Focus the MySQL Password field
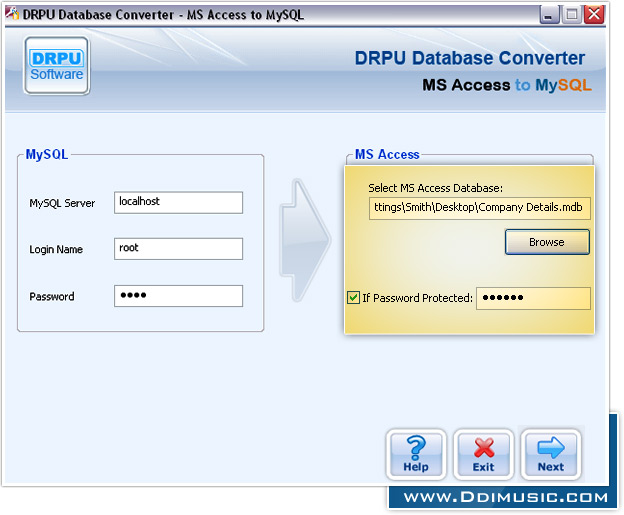Viewport: 624px width, 515px height. pos(178,296)
